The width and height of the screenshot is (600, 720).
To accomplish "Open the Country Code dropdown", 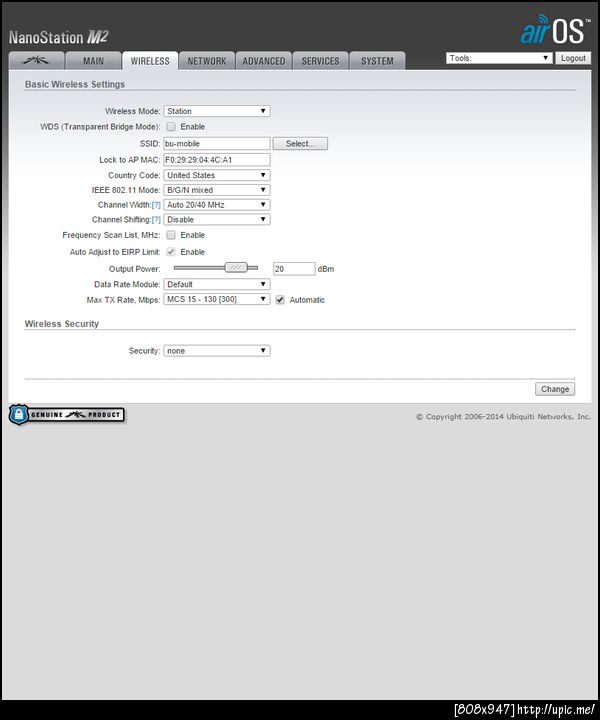I will click(217, 175).
